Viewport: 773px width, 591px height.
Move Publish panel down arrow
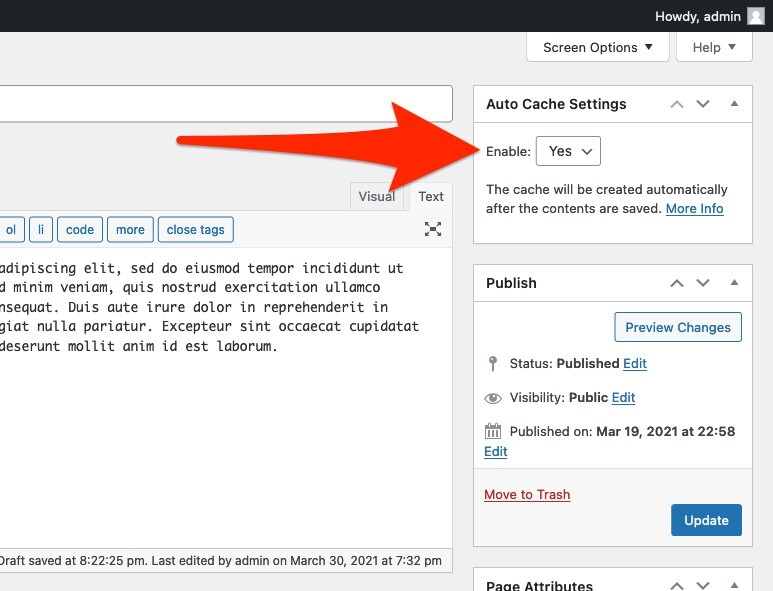click(703, 283)
